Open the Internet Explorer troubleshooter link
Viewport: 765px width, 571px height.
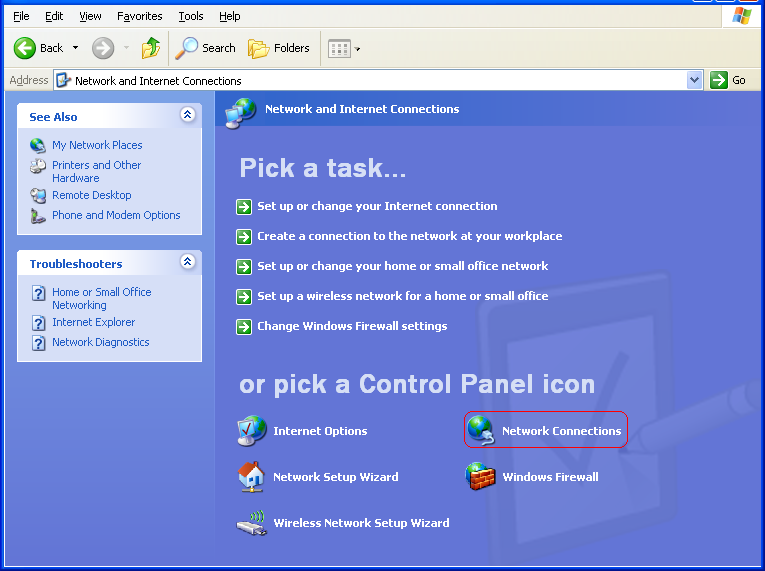[94, 322]
